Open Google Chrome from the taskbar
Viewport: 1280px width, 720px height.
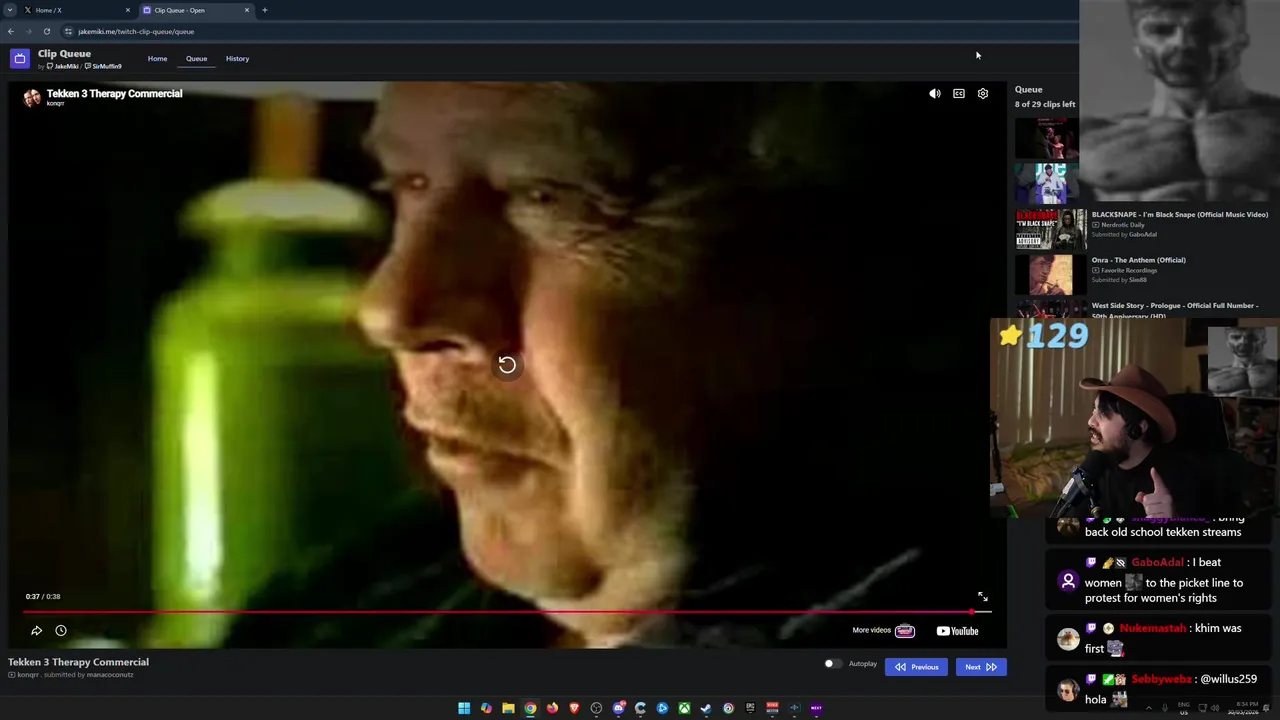[x=530, y=708]
